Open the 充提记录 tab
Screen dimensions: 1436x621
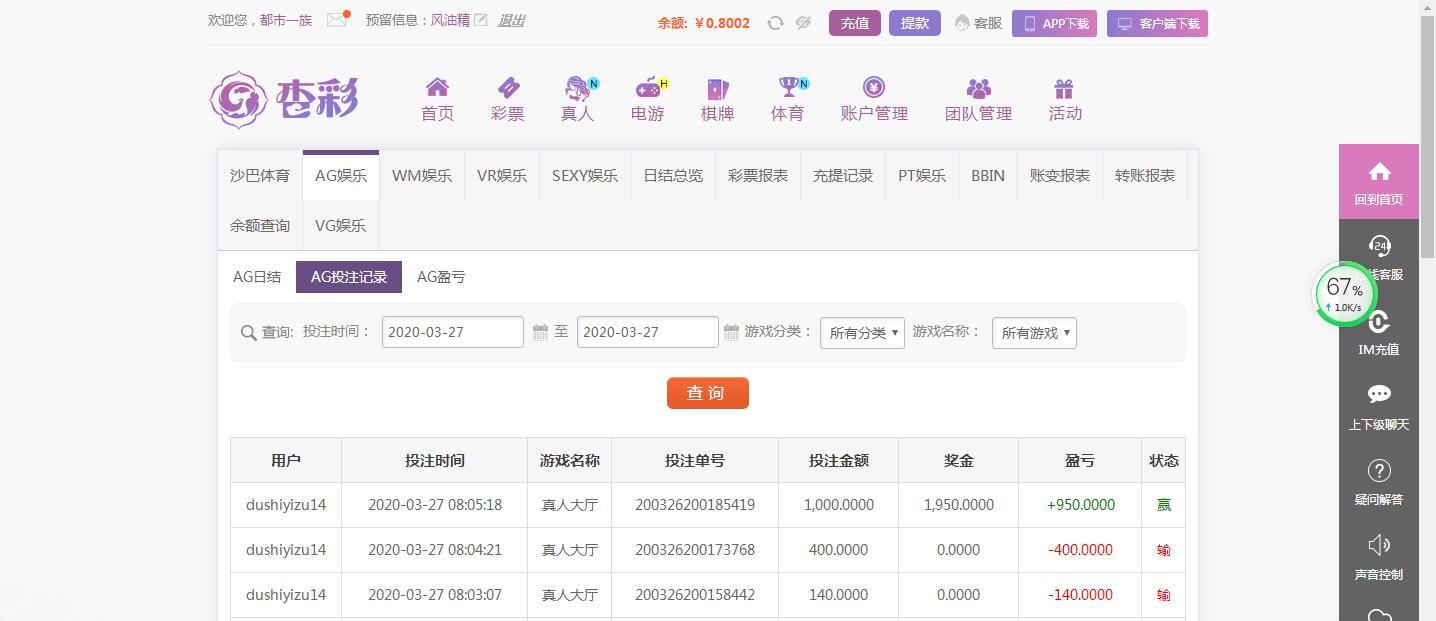click(843, 176)
